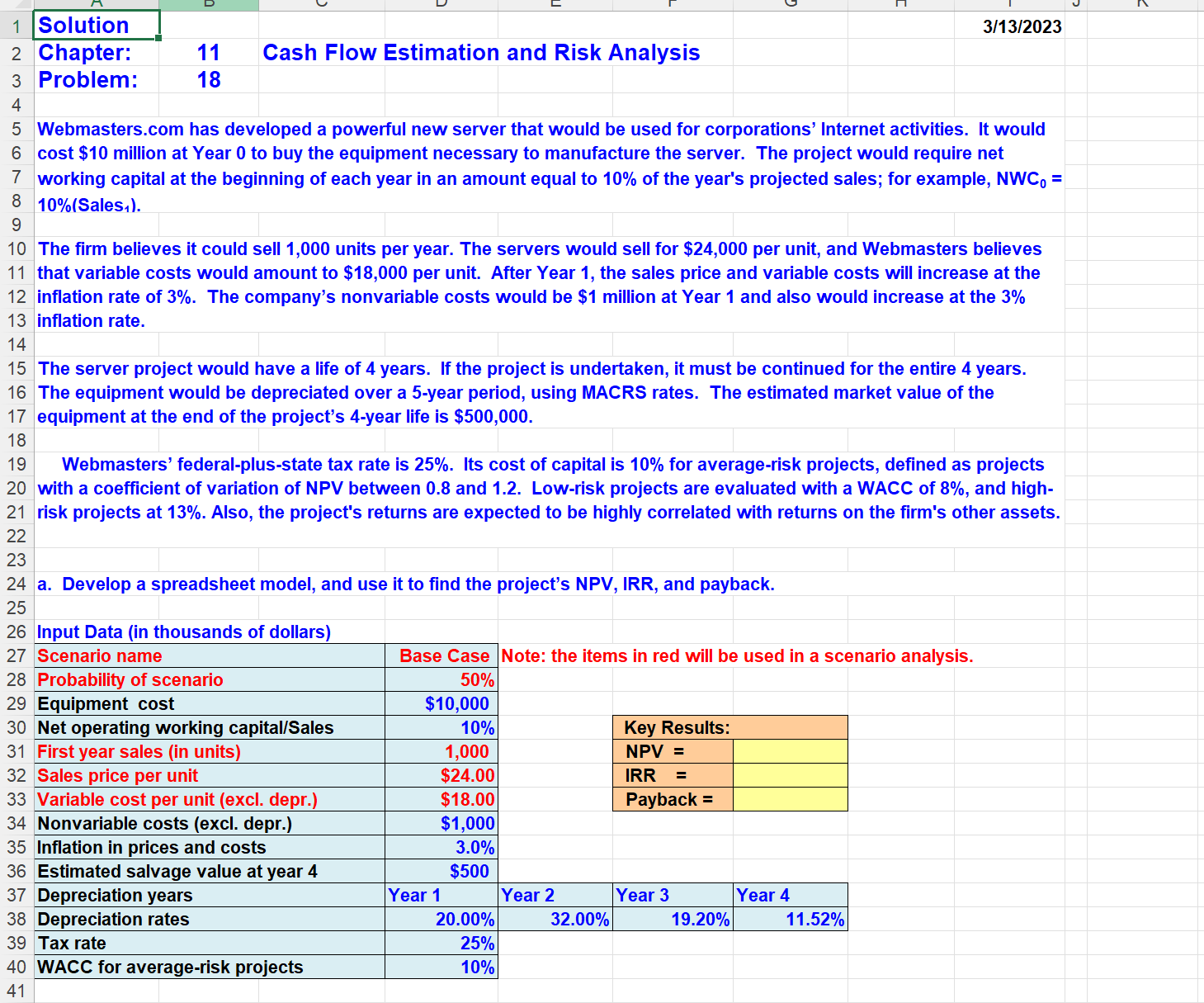Select the Sales price per unit $24.00 cell

click(x=441, y=775)
